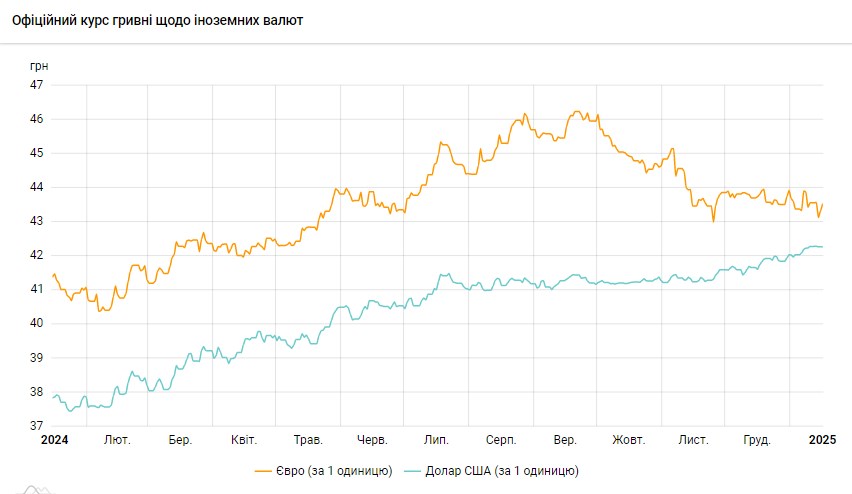Click the Вер. month label

pyautogui.click(x=565, y=440)
